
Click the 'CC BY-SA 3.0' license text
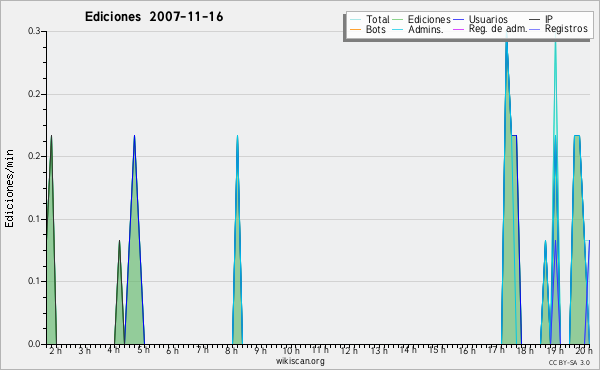coord(569,362)
